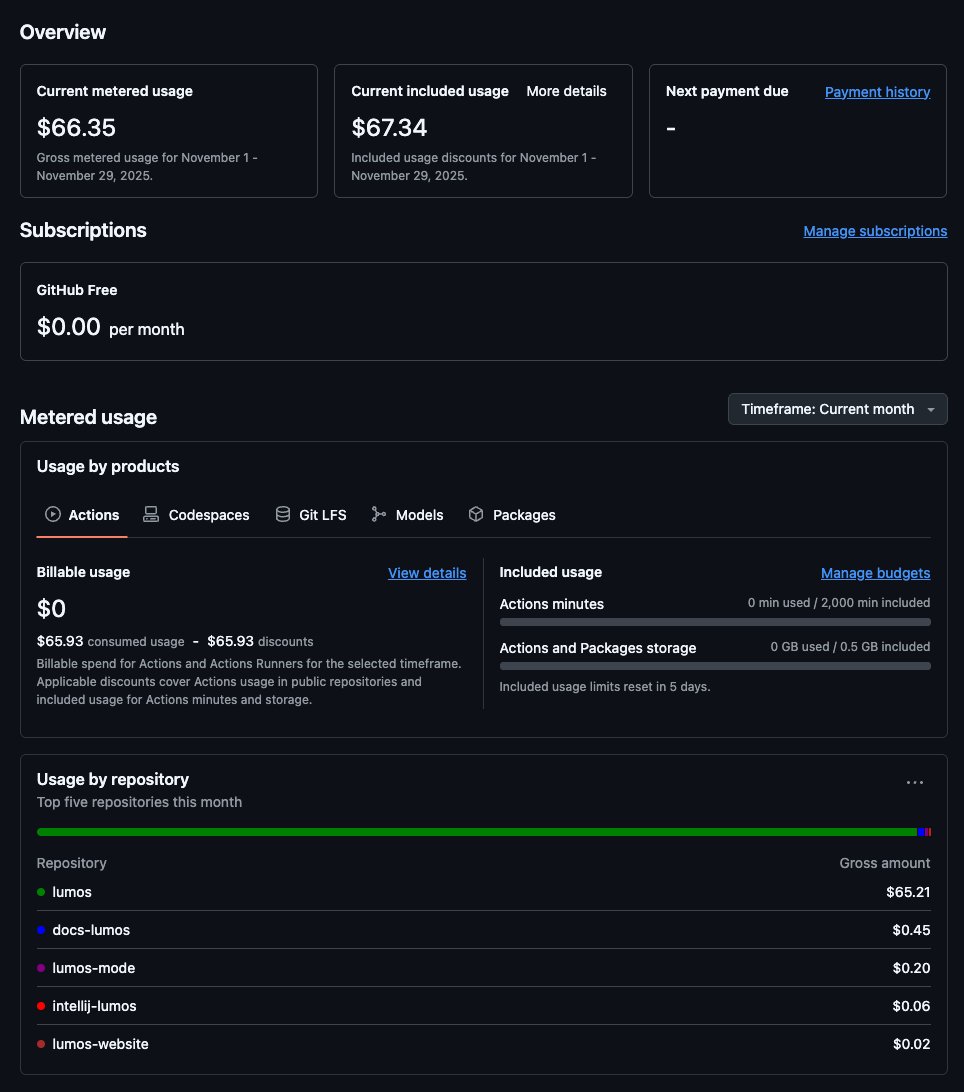Click the $0 billable usage amount
This screenshot has width=964, height=1092.
51,609
